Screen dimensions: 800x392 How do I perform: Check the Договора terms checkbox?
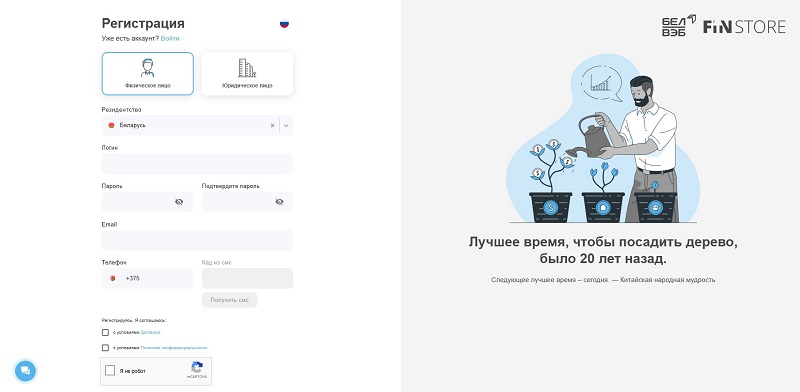(105, 332)
